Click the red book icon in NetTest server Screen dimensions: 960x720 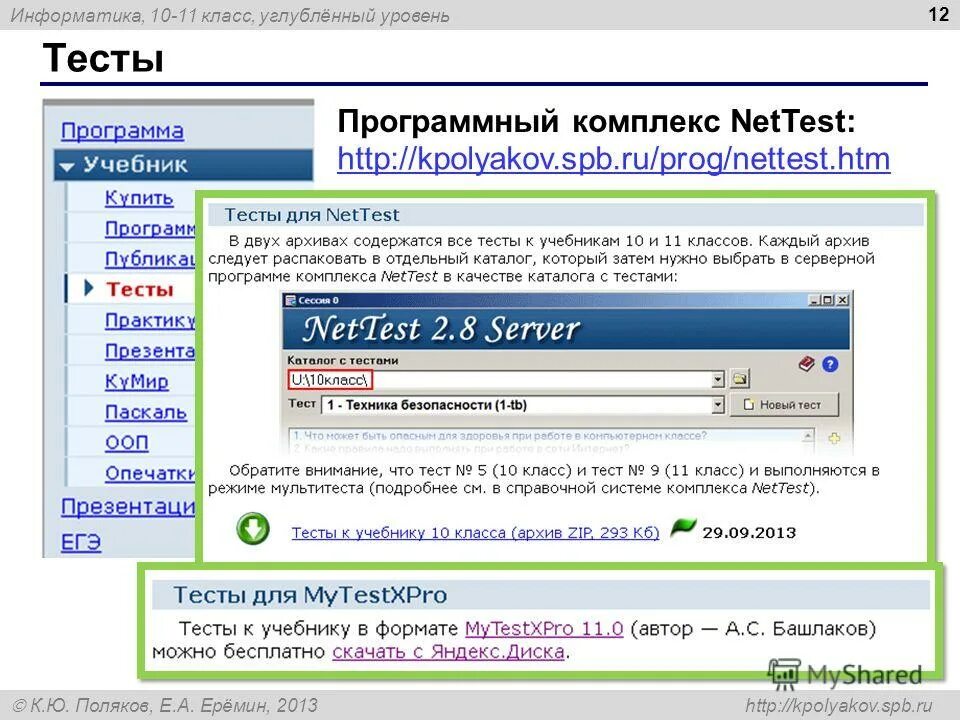coord(806,365)
